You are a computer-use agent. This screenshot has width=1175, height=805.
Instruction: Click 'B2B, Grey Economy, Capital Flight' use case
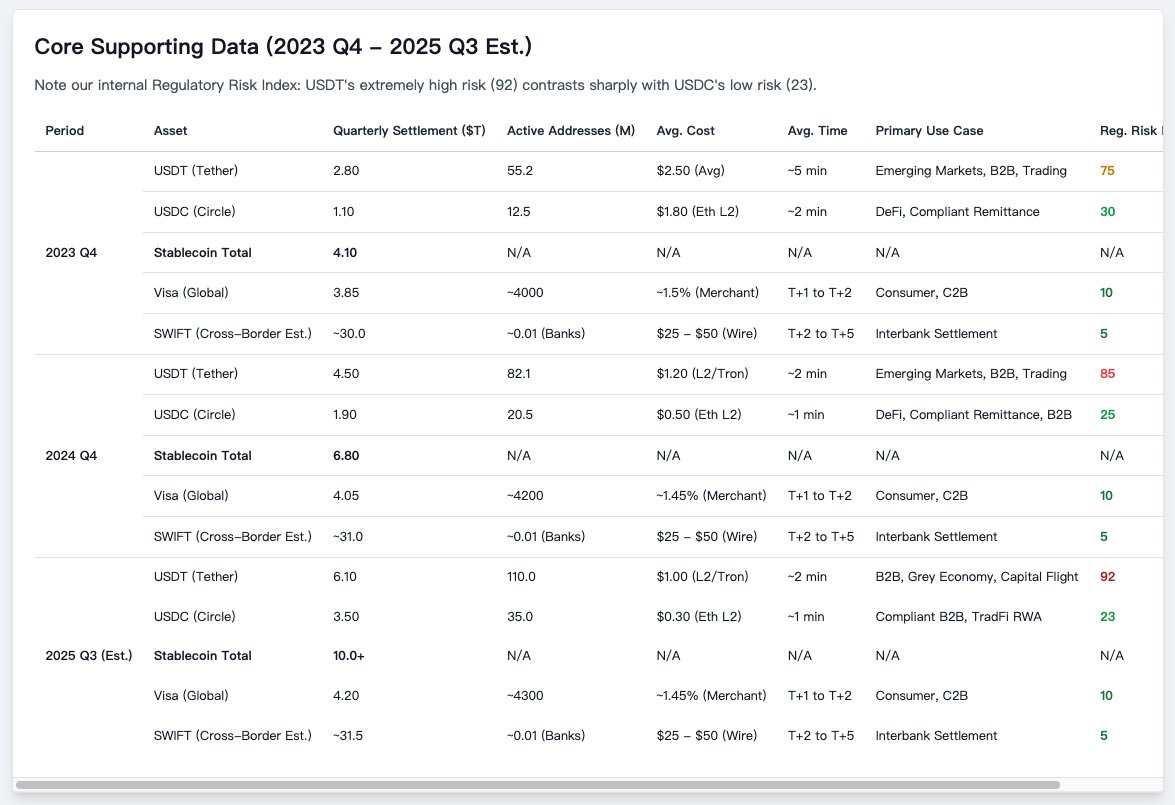(976, 577)
